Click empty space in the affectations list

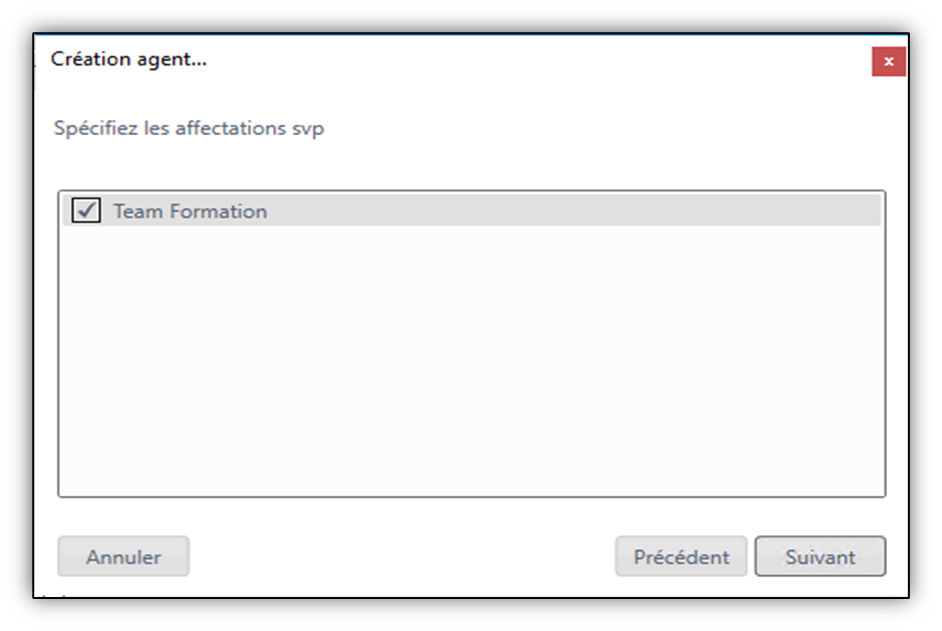472,361
